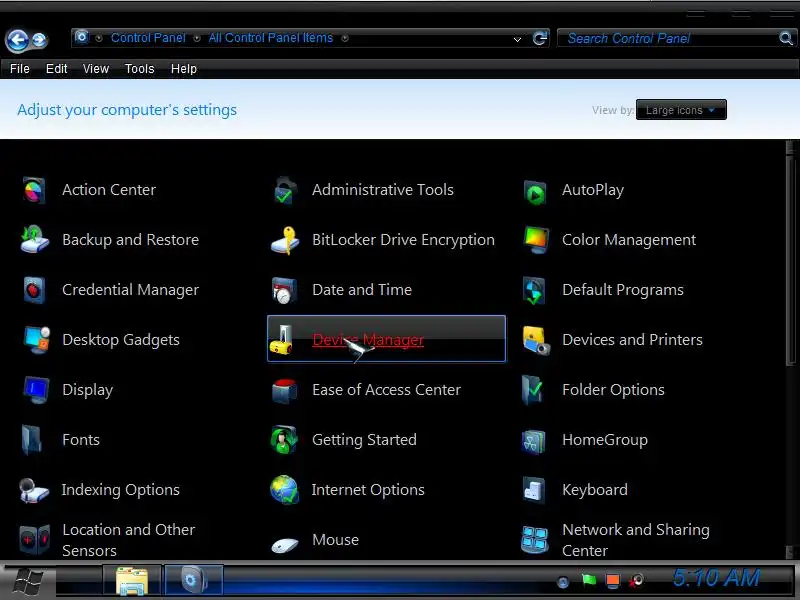This screenshot has width=800, height=600.
Task: Open the Help menu
Action: (184, 69)
